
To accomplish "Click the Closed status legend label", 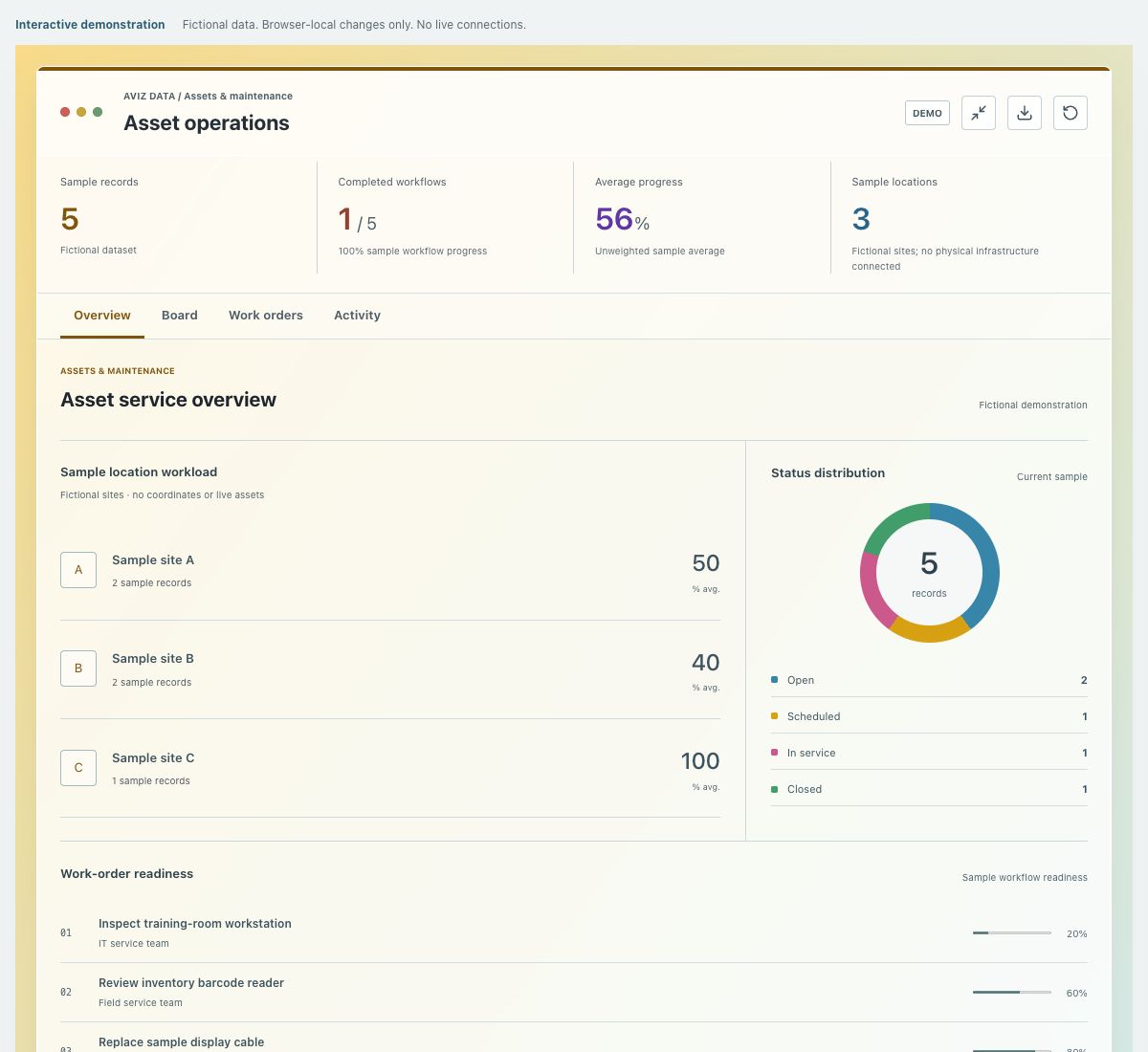I will 805,790.
